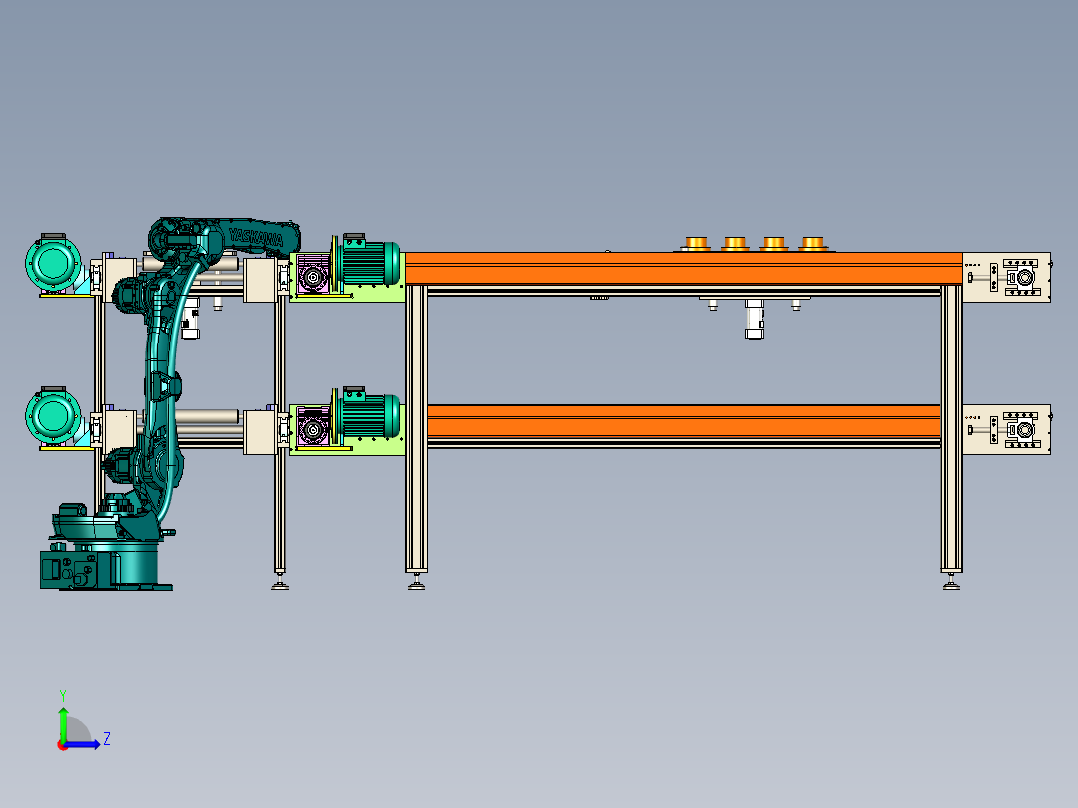Viewport: 1078px width, 808px height.
Task: Select the robot's base pedestal
Action: coord(106,565)
